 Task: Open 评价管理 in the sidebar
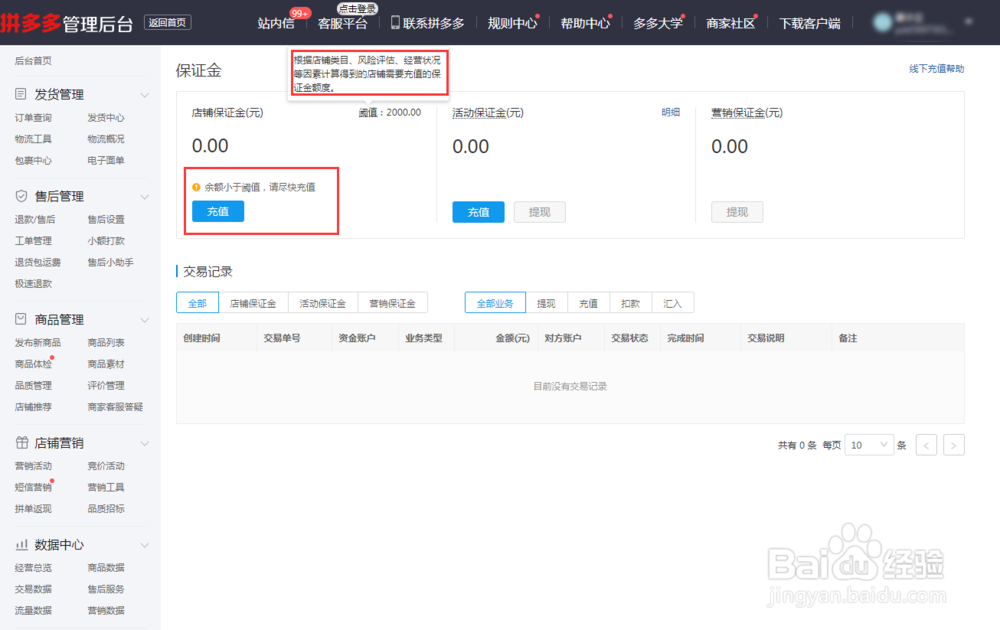click(106, 385)
